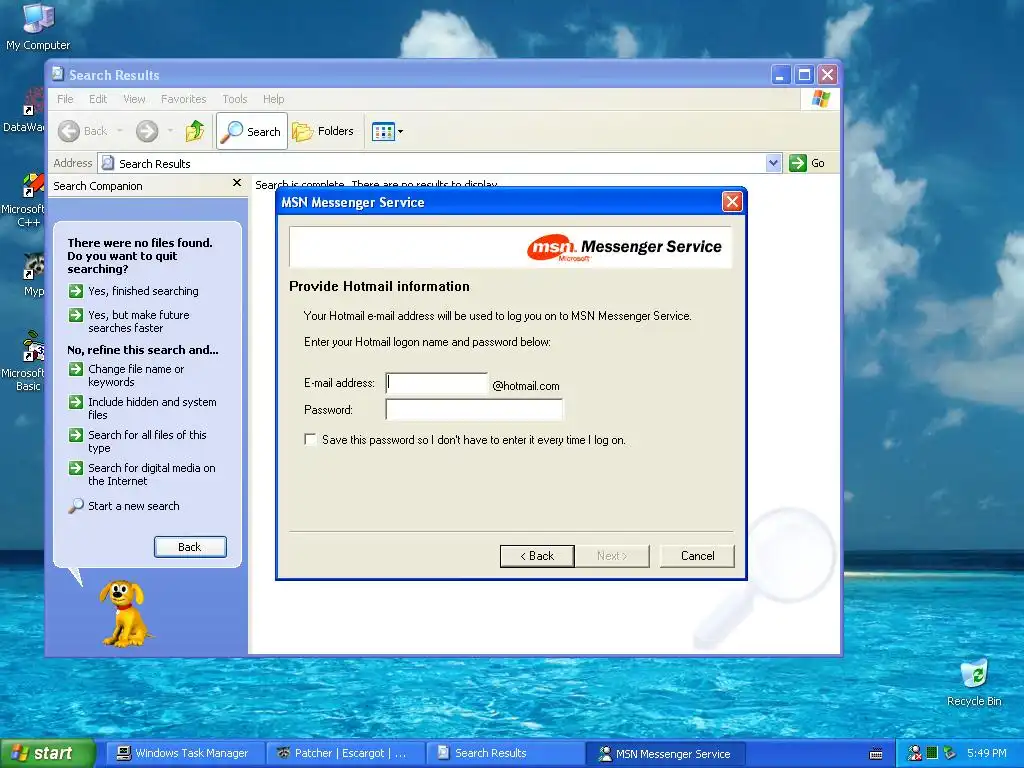This screenshot has height=768, width=1024.
Task: Click the Back arrow dropdown in toolbar
Action: pos(120,131)
